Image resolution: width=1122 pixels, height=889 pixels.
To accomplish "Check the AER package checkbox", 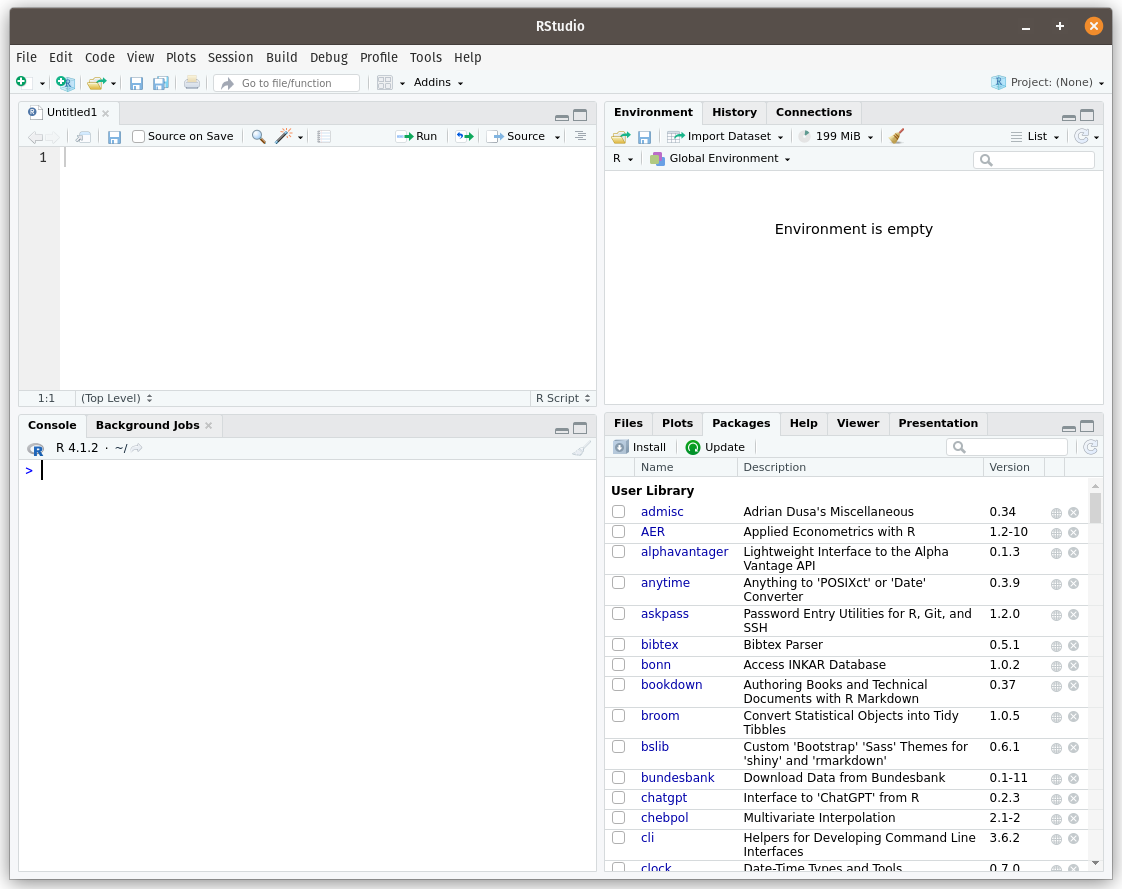I will click(x=619, y=532).
